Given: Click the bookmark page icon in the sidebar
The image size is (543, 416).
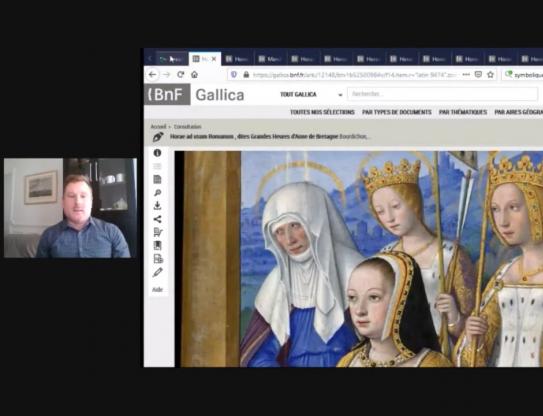Looking at the screenshot, I should pos(157,246).
